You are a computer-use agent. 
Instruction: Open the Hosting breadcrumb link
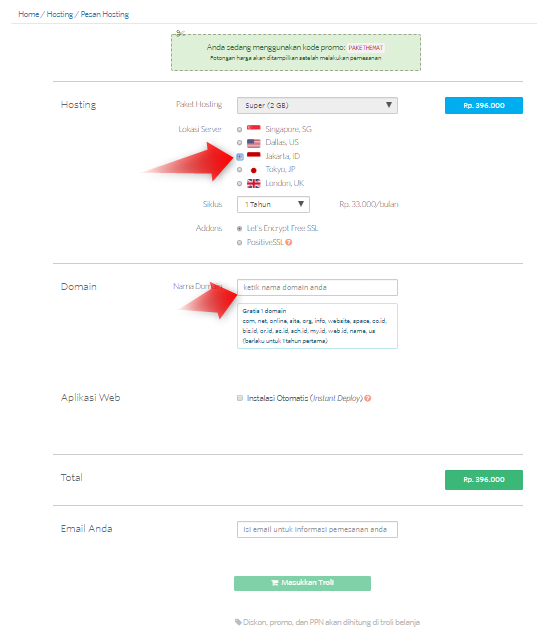coord(60,14)
